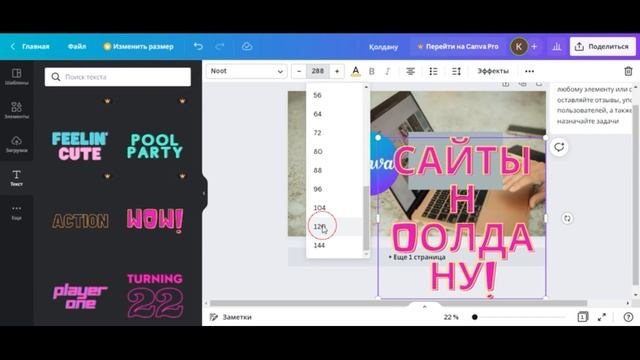The height and width of the screenshot is (360, 640).
Task: Click the Қолдану design title
Action: point(383,47)
